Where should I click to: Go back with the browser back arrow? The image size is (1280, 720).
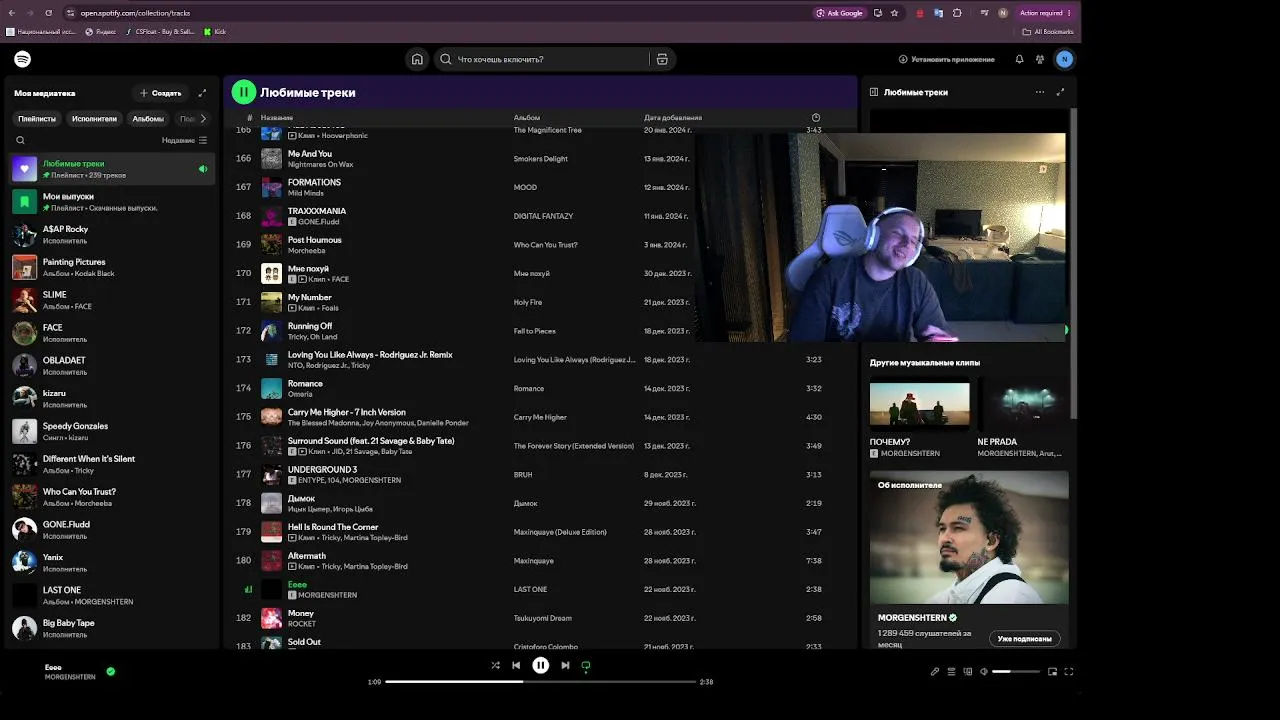pos(11,13)
